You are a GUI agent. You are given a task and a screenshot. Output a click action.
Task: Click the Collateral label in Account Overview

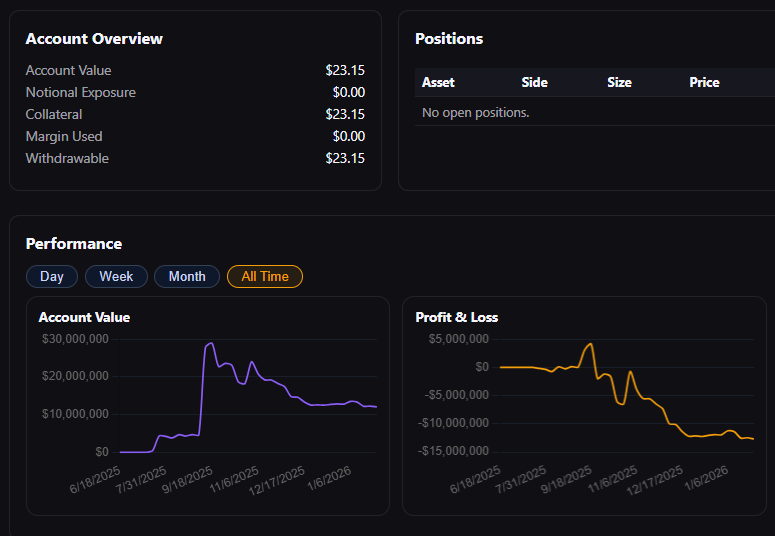[x=54, y=114]
